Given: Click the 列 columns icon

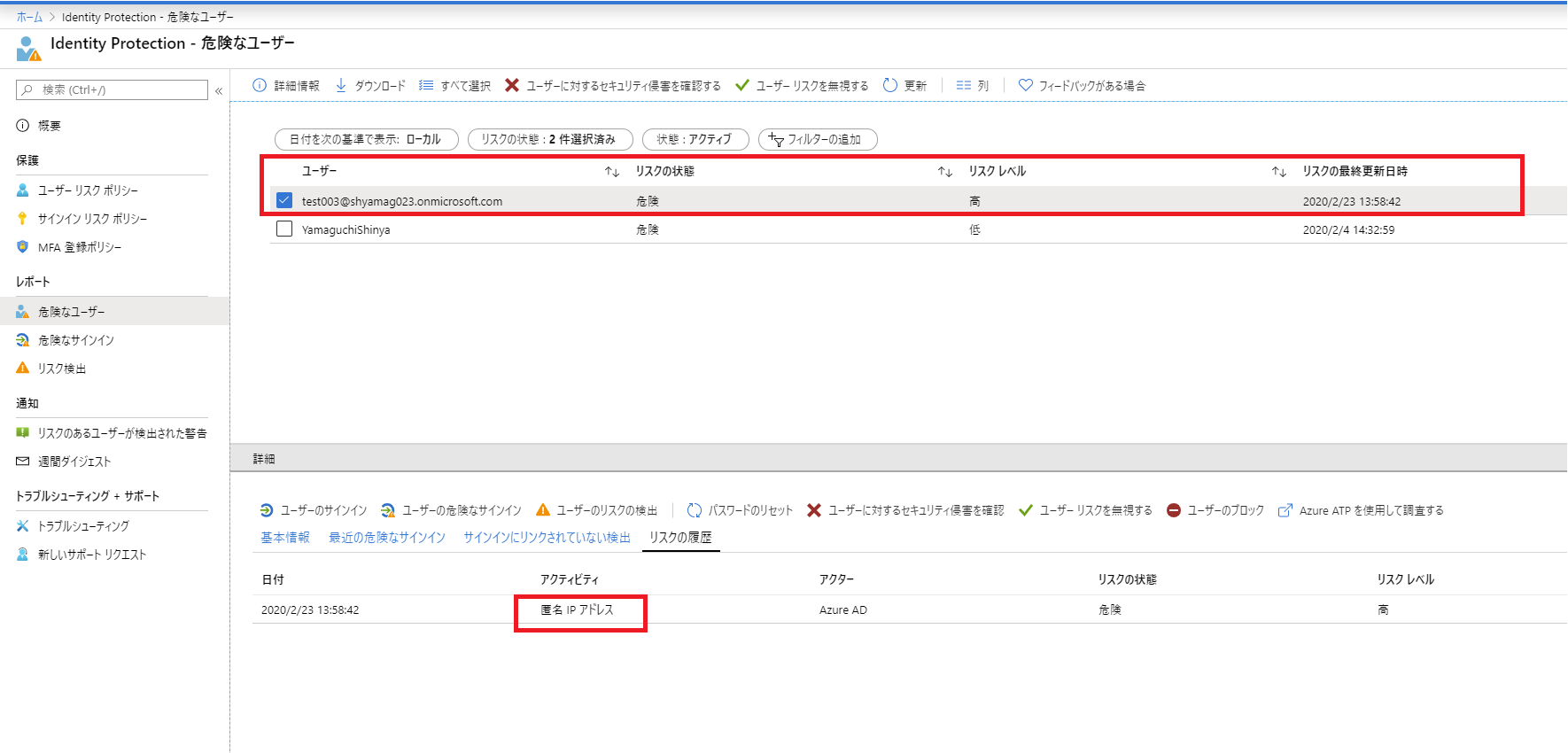Looking at the screenshot, I should 964,86.
